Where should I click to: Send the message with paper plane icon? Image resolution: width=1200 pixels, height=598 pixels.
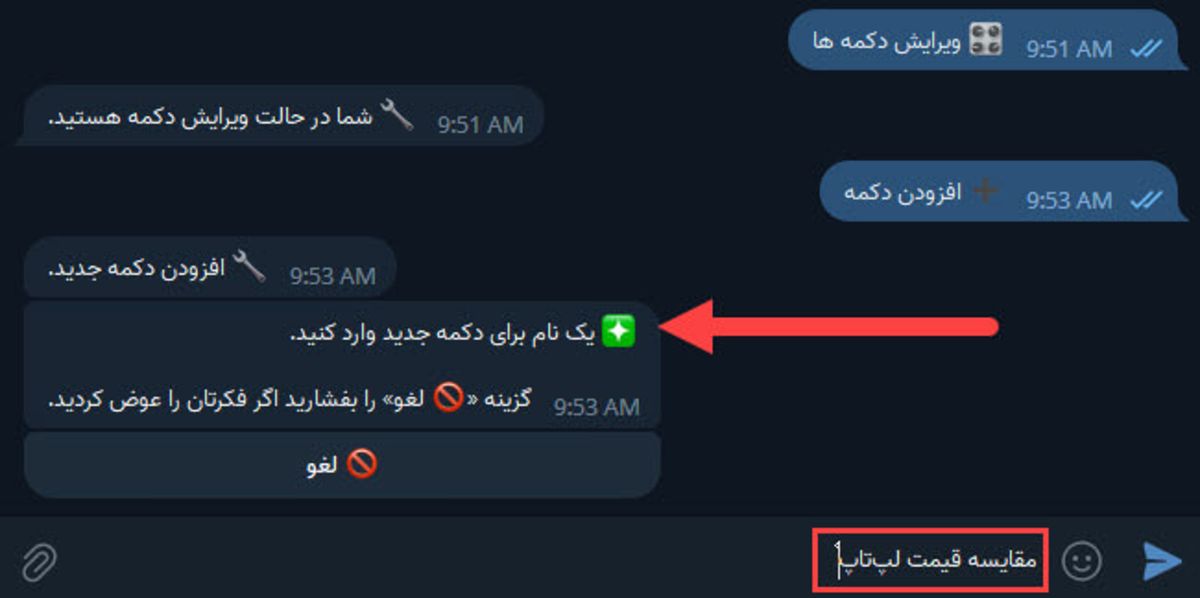[1161, 561]
